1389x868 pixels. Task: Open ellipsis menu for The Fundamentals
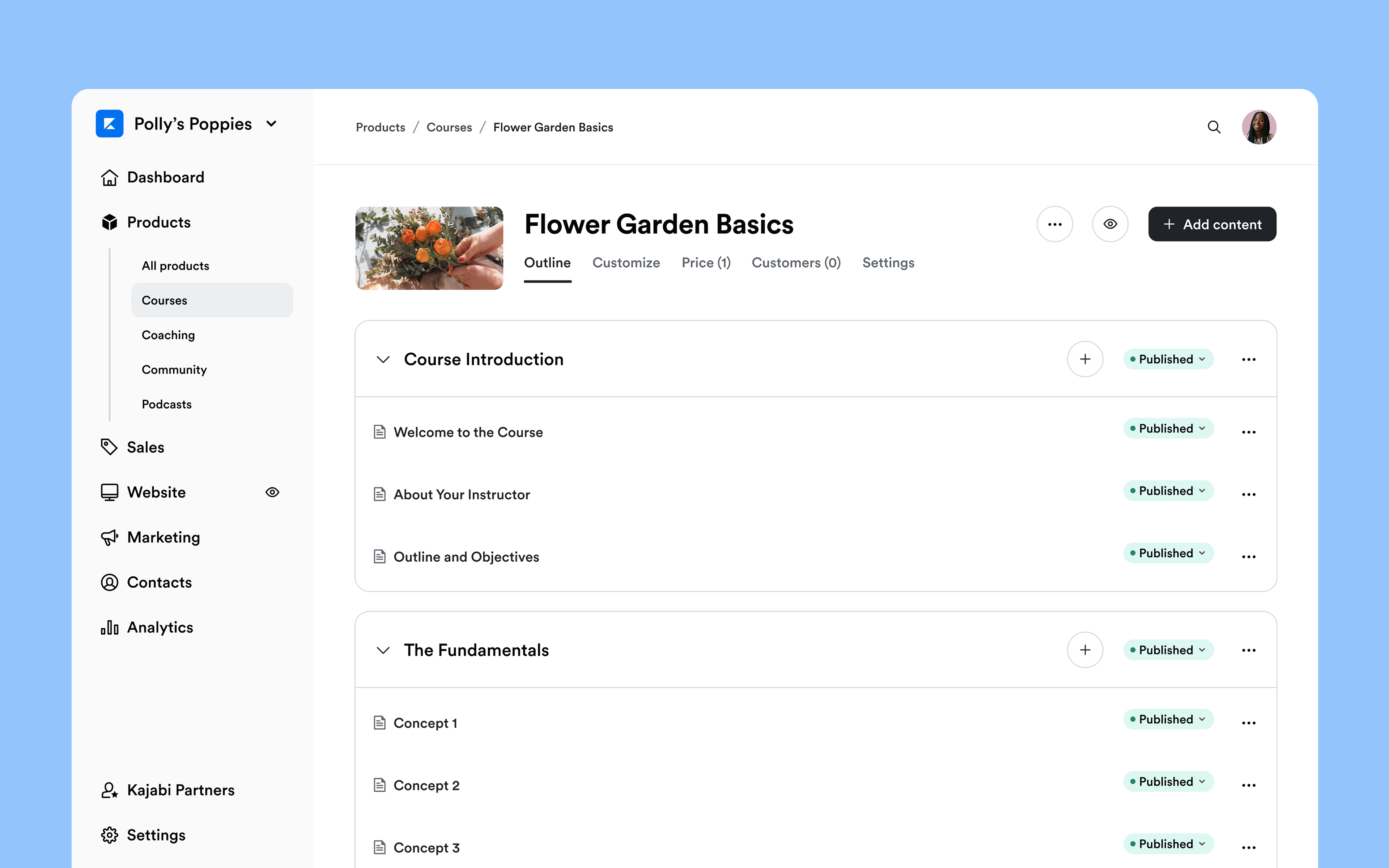(1248, 650)
